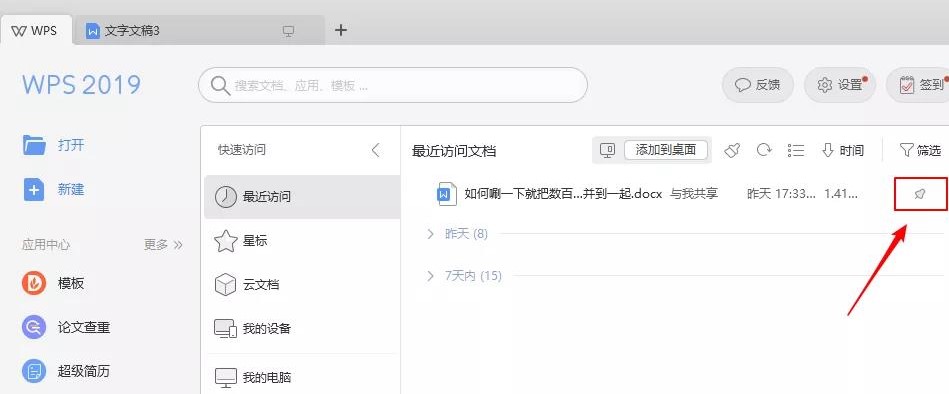
Task: Open a new tab with plus button
Action: tap(341, 30)
